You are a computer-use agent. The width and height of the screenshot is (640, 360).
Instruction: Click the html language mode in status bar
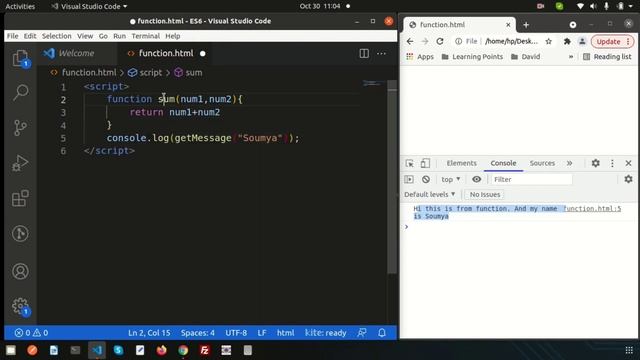point(285,333)
